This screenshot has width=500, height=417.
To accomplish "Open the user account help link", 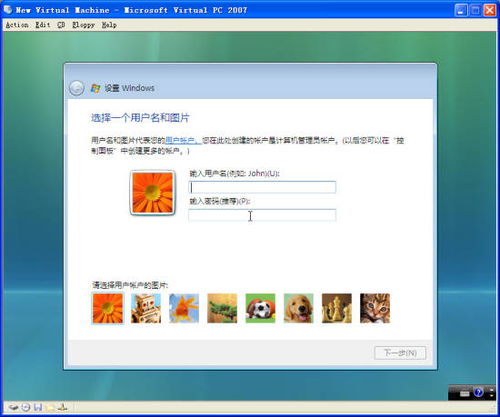I will [x=183, y=140].
